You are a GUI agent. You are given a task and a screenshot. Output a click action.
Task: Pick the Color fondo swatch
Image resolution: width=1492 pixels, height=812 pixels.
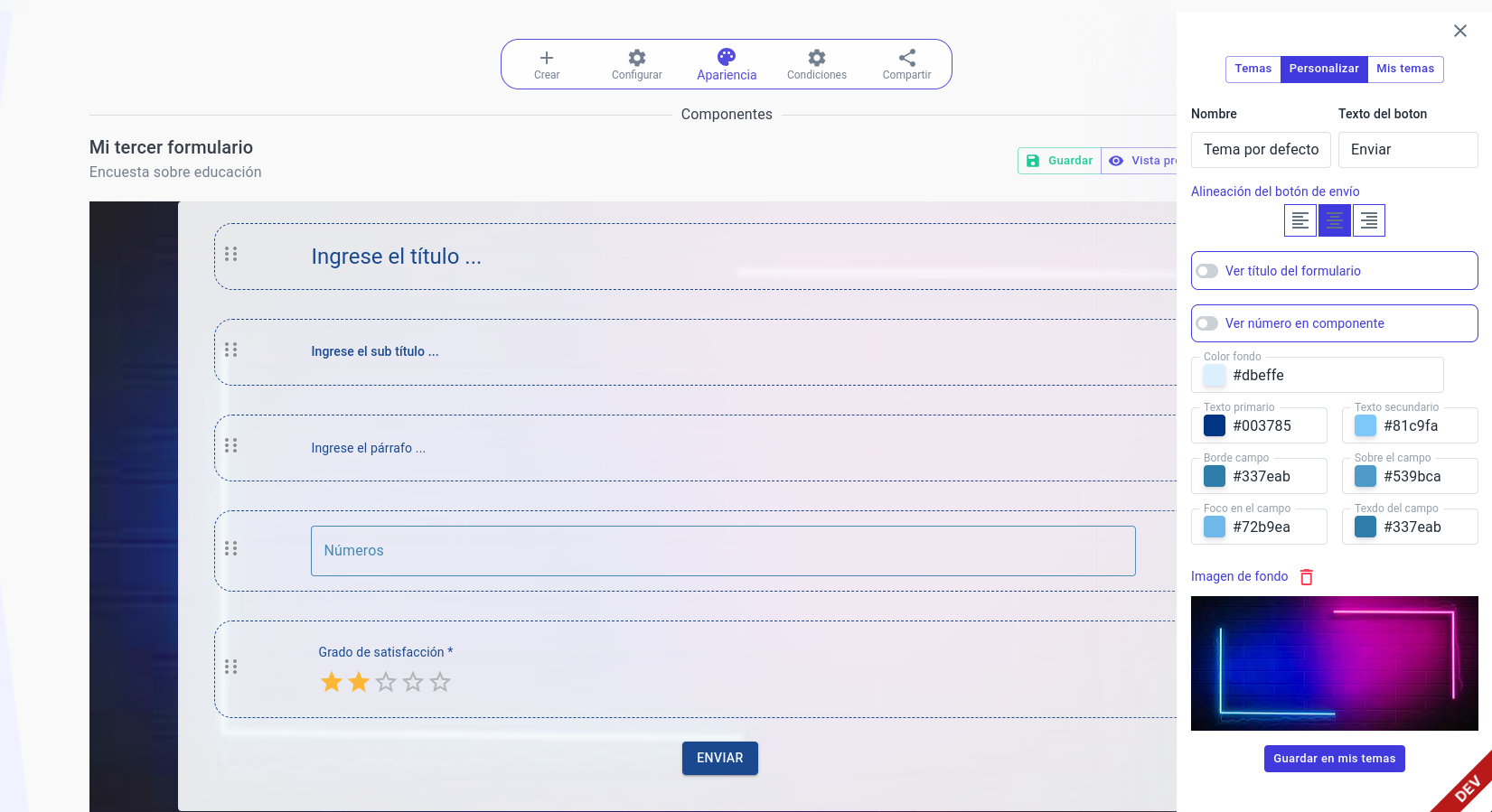(x=1215, y=375)
